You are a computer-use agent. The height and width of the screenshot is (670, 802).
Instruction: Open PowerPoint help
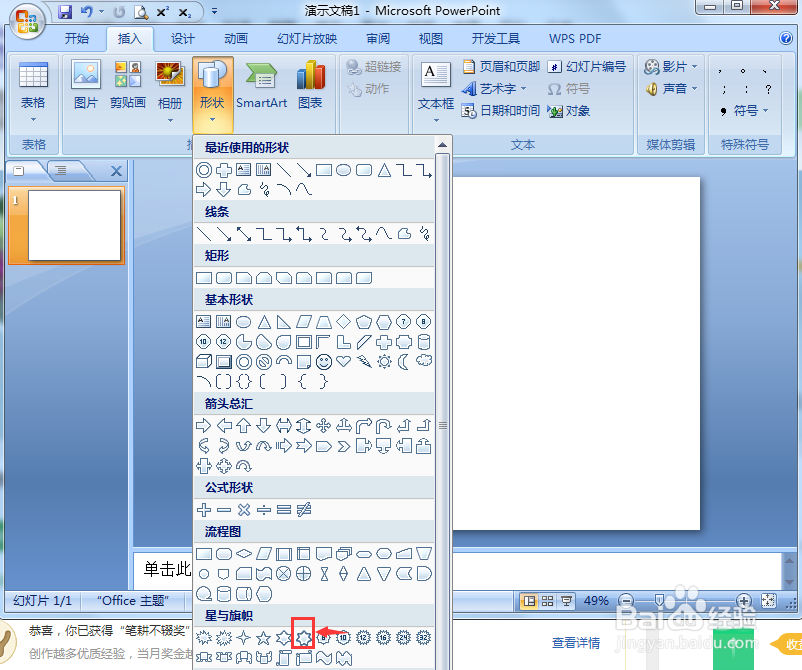pyautogui.click(x=786, y=38)
